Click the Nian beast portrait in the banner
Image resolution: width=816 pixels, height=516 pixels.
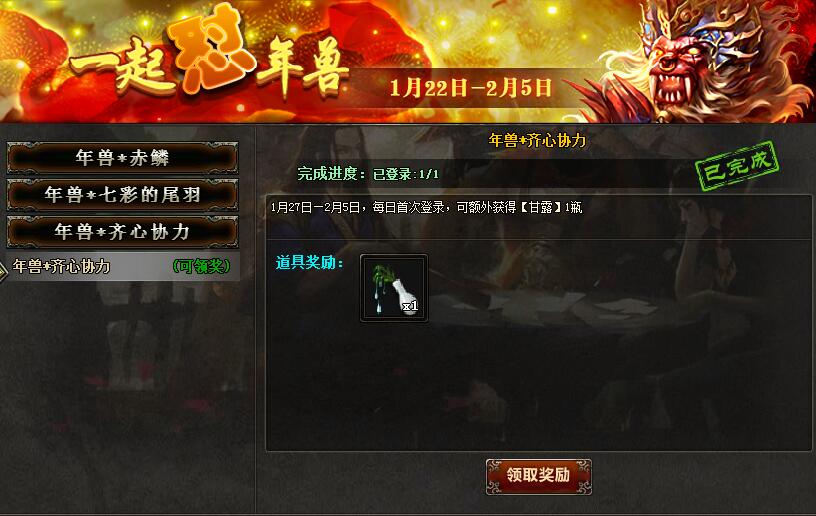[x=705, y=62]
